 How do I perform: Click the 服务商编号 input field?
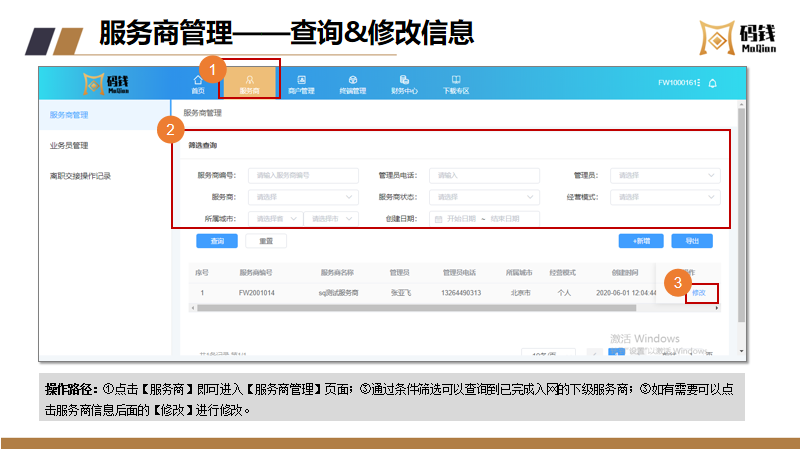pyautogui.click(x=302, y=175)
